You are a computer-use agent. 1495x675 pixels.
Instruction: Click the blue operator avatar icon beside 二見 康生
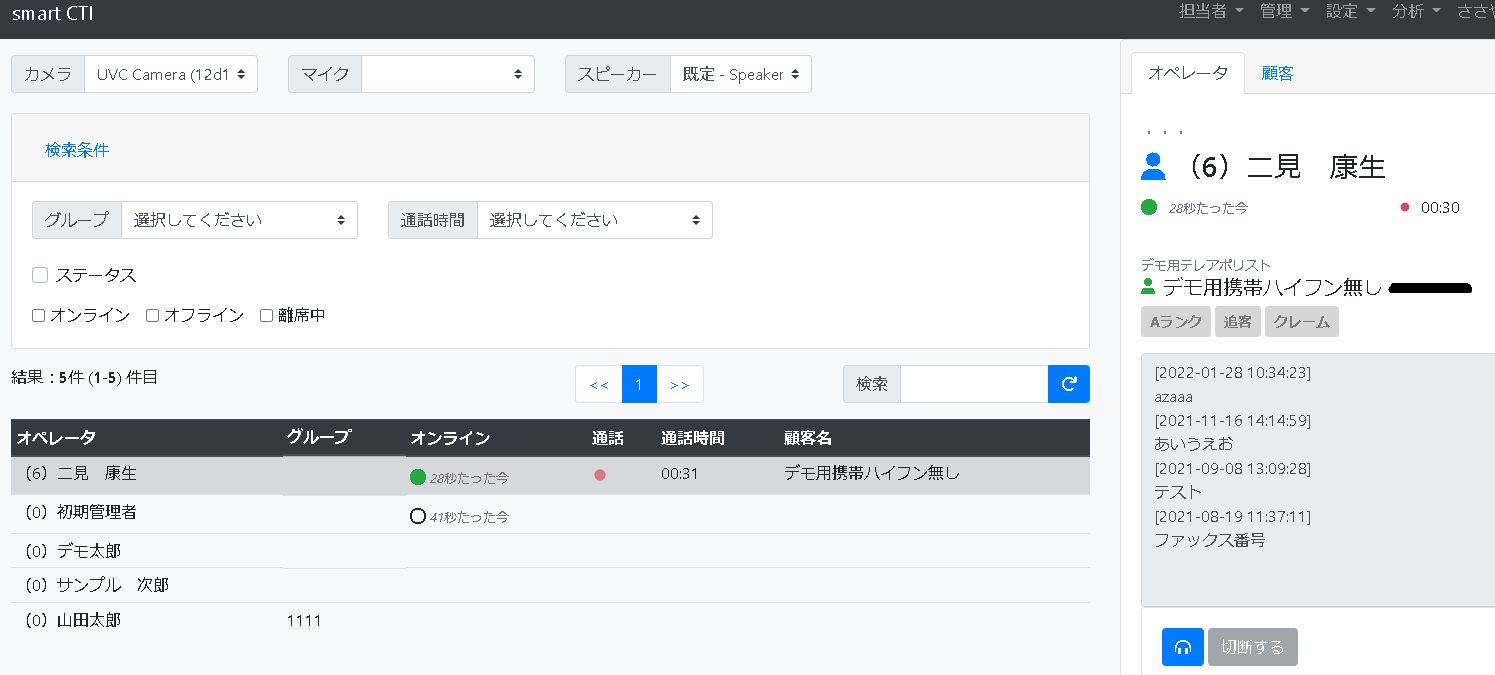tap(1153, 166)
